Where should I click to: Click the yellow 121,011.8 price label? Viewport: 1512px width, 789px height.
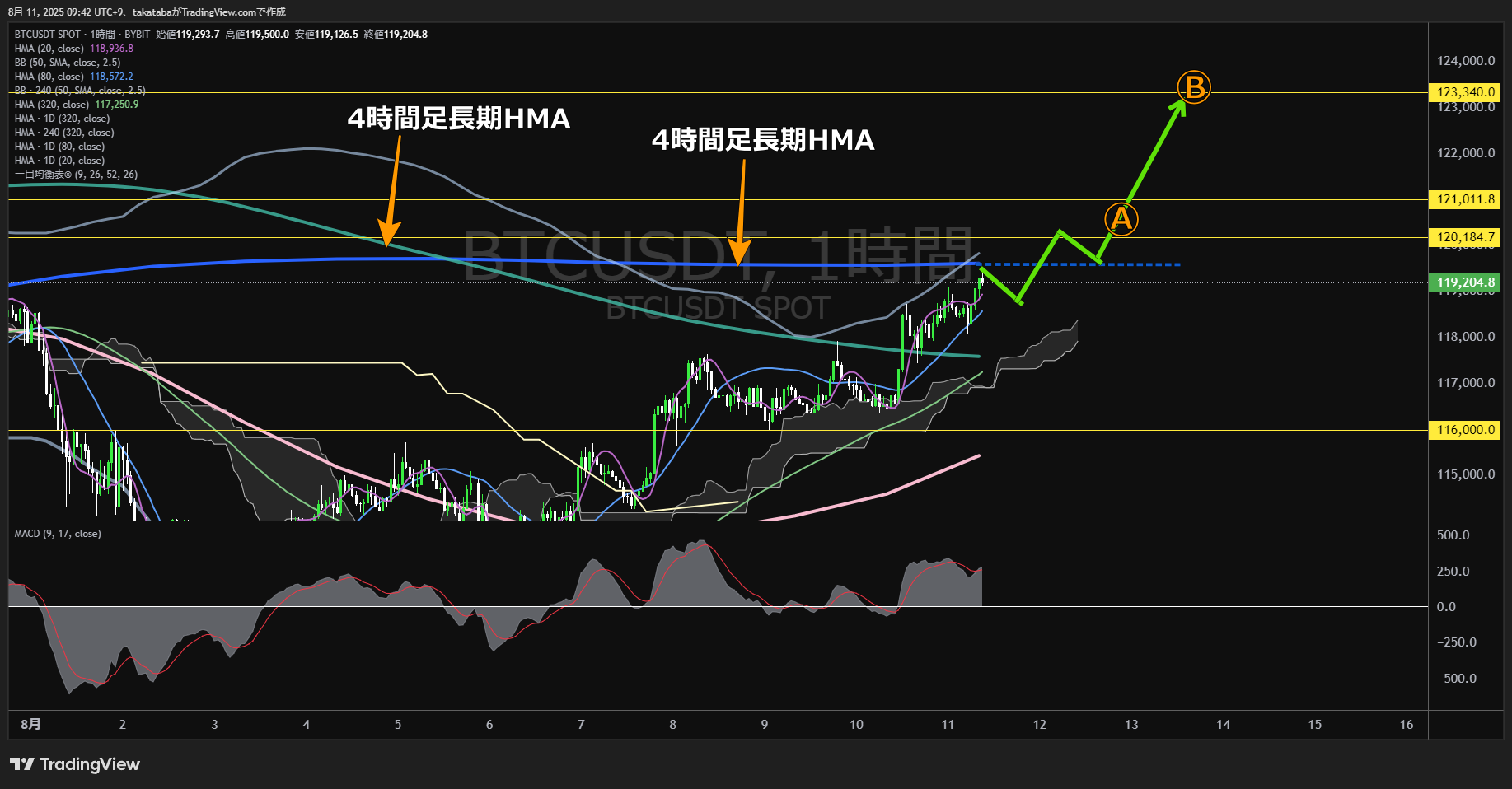(x=1465, y=199)
